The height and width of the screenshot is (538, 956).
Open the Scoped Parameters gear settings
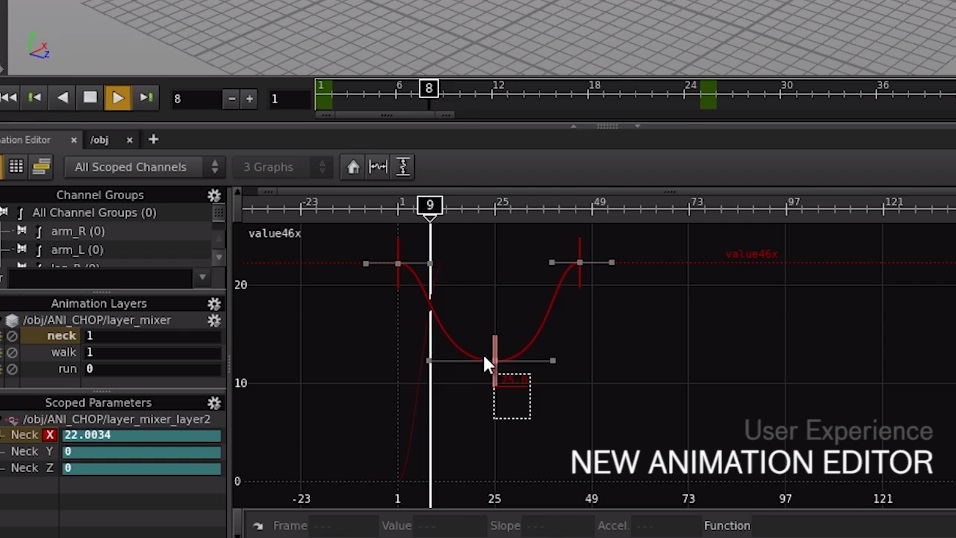point(213,403)
